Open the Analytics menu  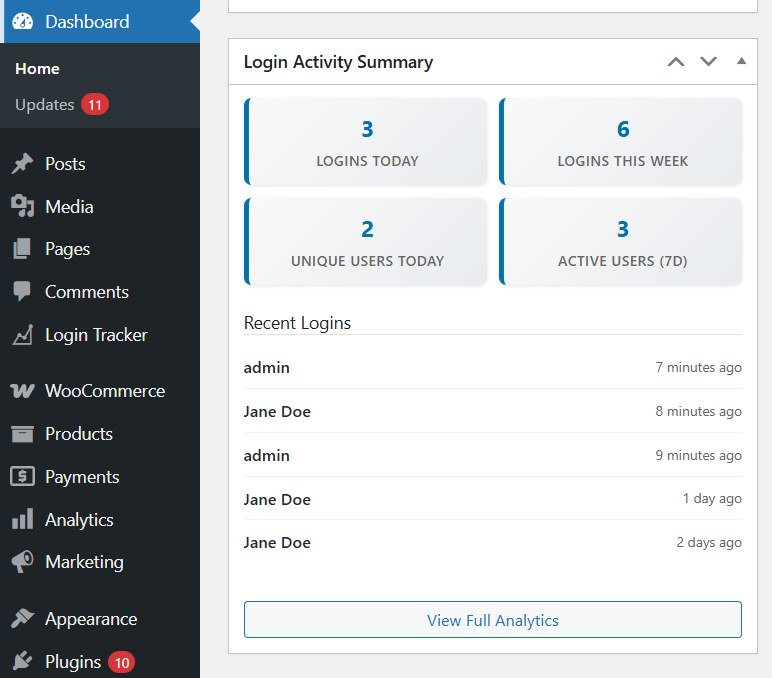click(79, 520)
